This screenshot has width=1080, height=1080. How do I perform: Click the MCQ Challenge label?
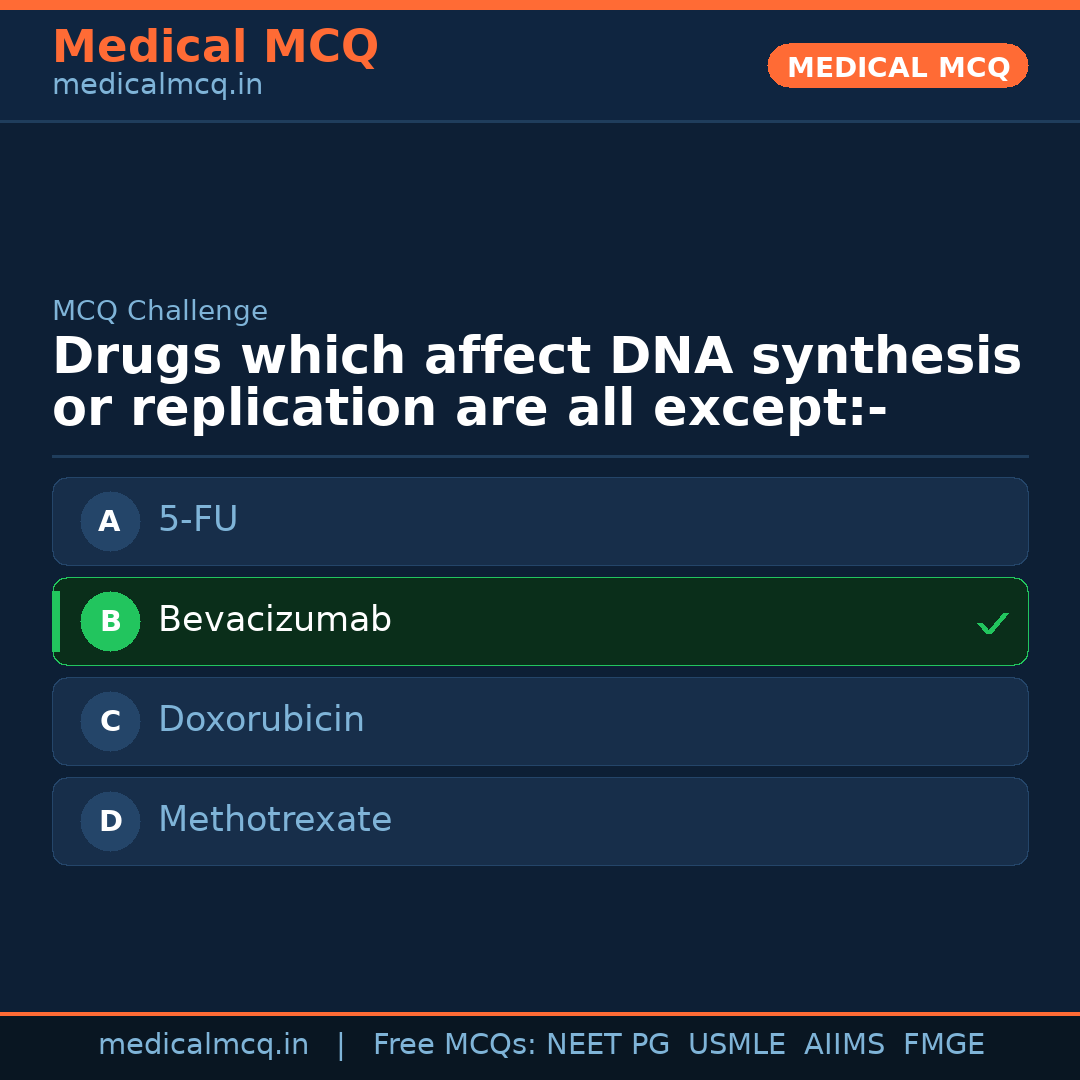[x=160, y=311]
